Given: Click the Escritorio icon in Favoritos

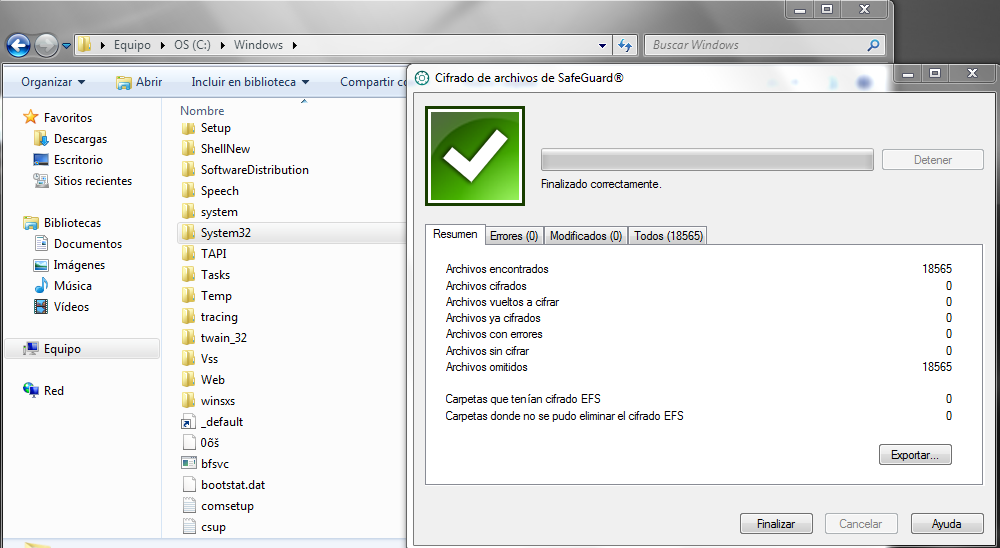Looking at the screenshot, I should pyautogui.click(x=40, y=159).
